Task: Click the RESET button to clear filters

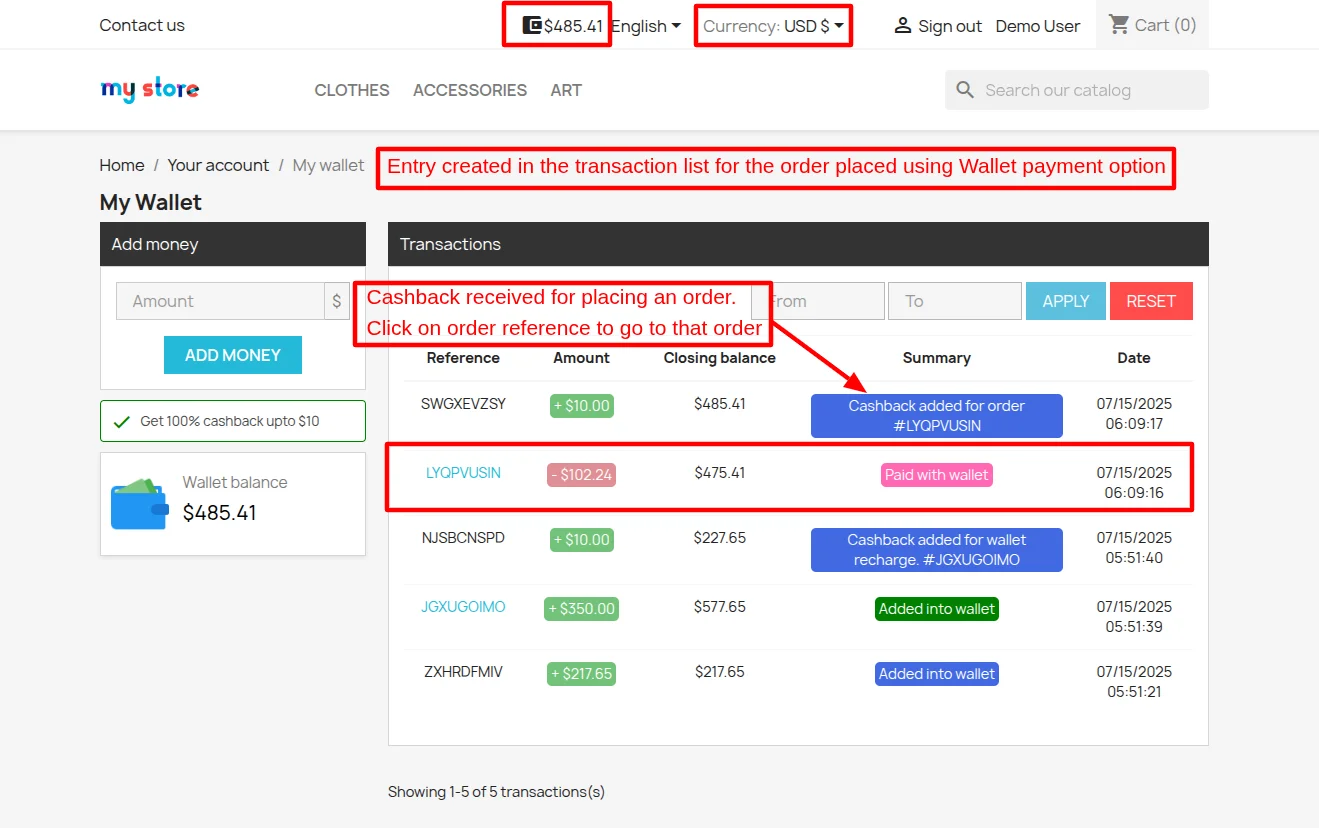Action: (x=1151, y=300)
